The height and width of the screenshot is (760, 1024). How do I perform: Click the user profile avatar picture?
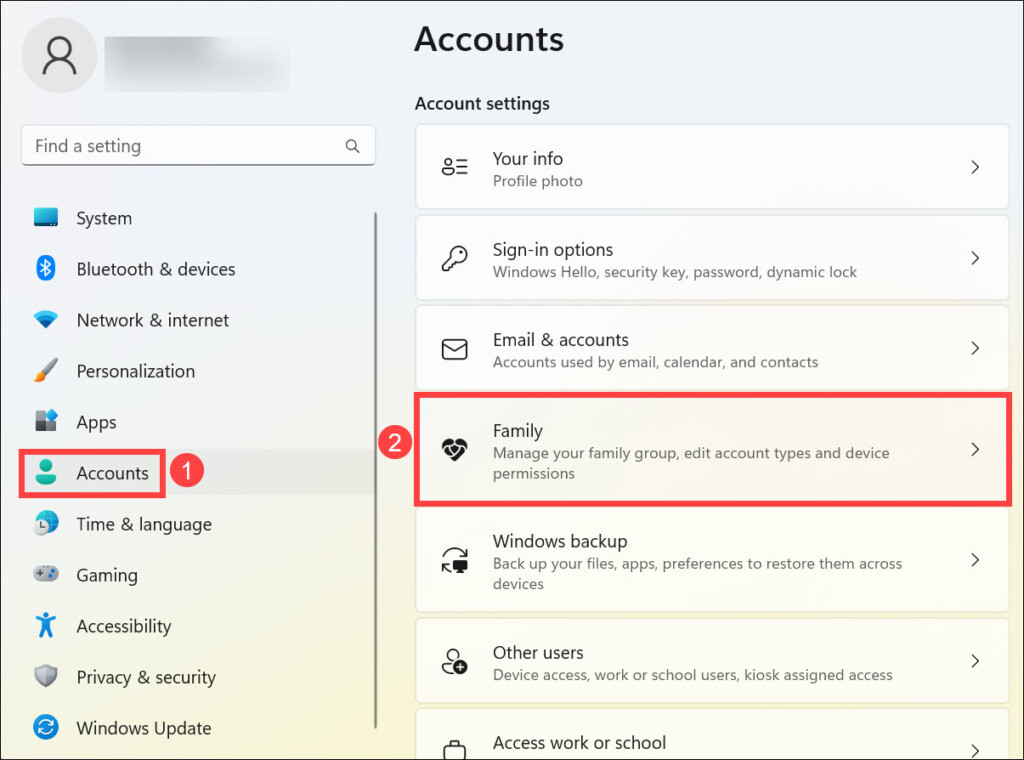coord(59,56)
